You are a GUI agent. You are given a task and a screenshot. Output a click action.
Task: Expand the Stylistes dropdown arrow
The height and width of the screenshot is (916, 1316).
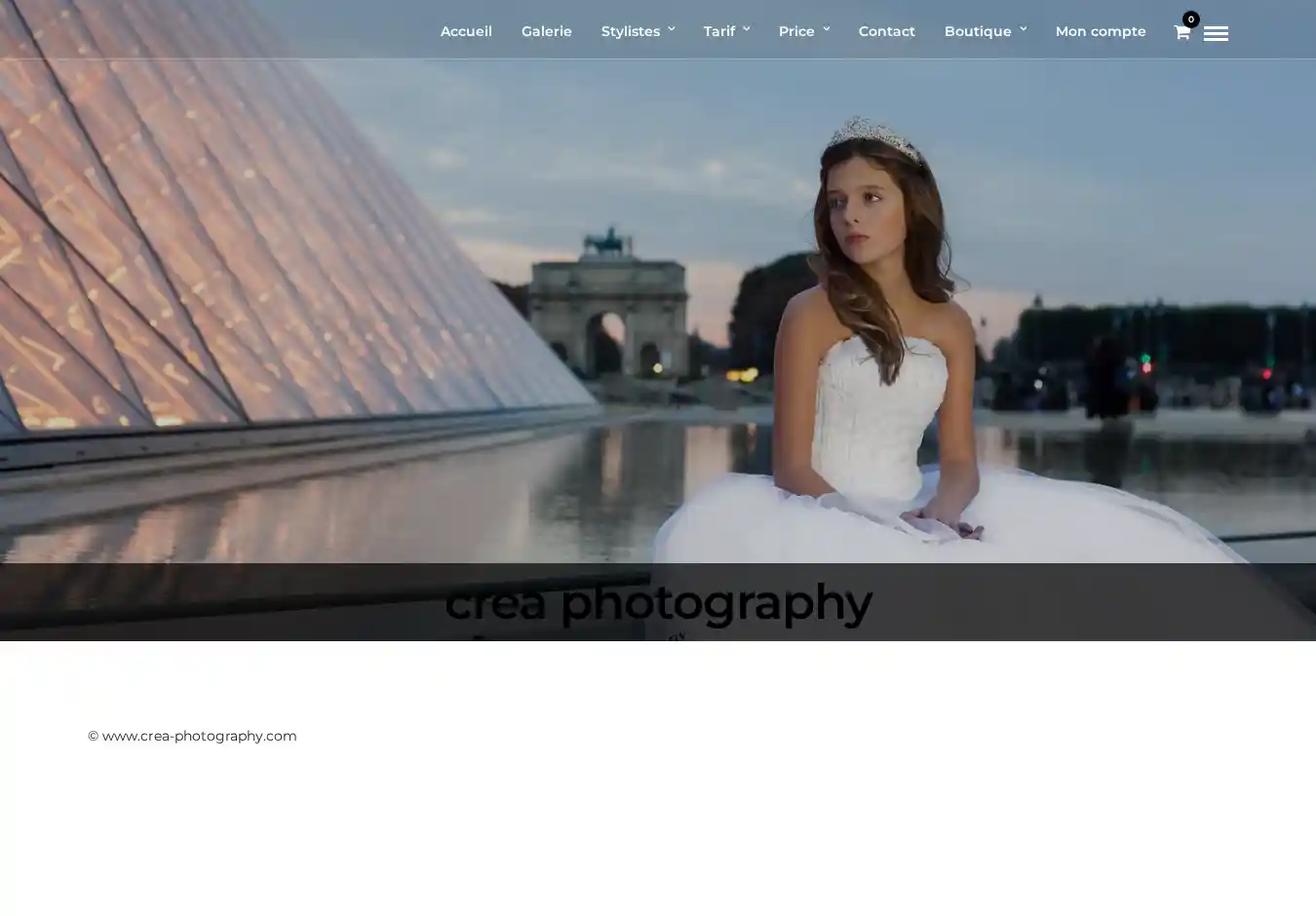point(672,29)
